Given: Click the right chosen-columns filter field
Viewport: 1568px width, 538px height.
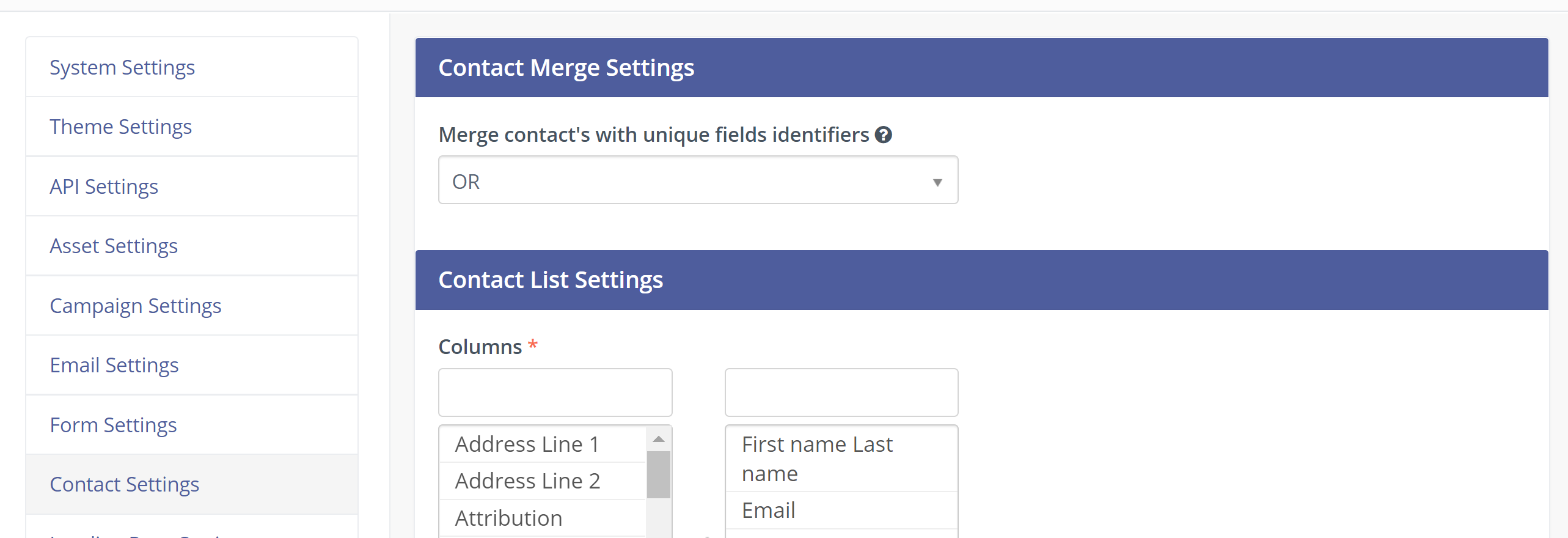Looking at the screenshot, I should [x=841, y=392].
